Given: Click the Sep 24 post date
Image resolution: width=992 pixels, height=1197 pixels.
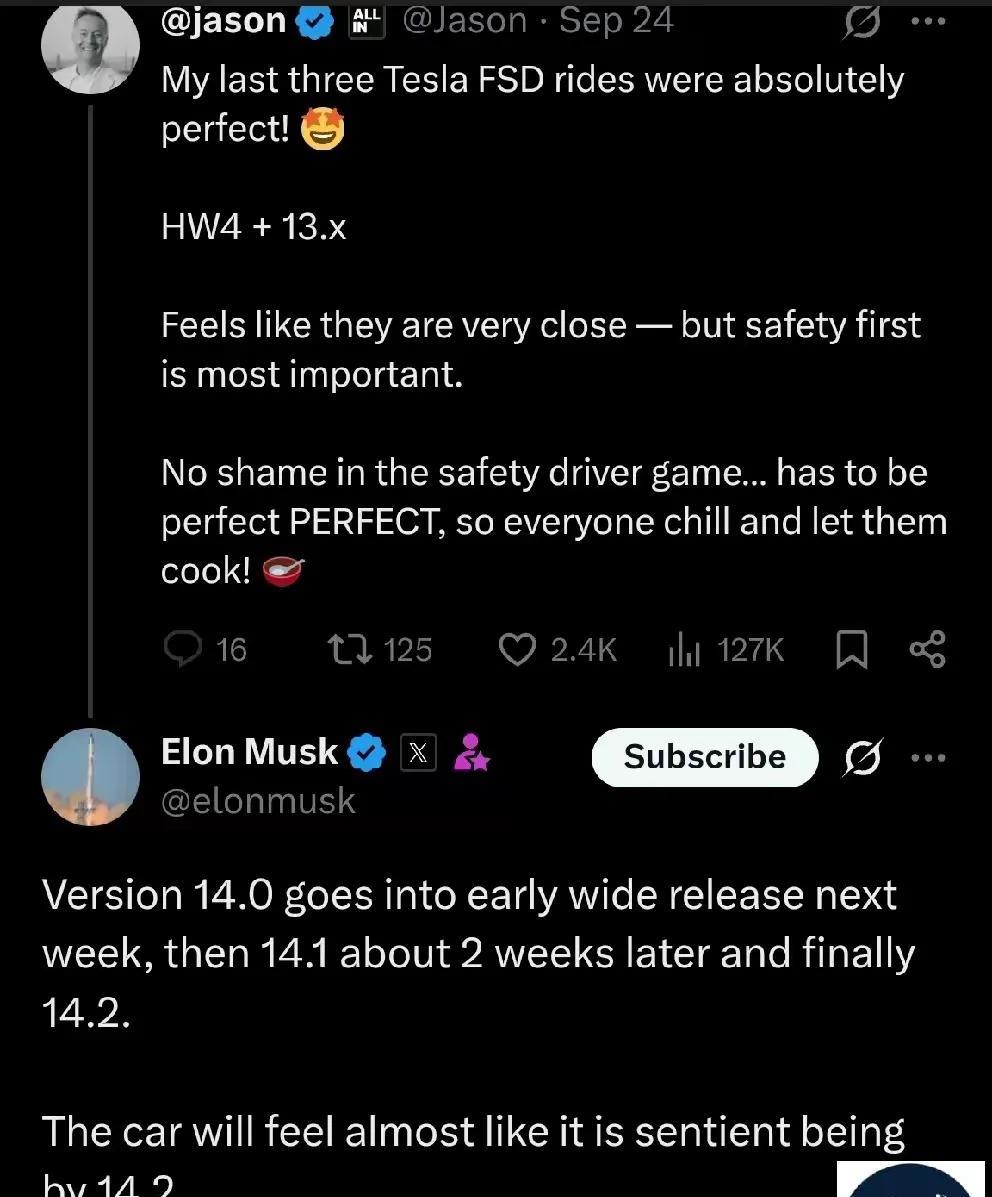Looking at the screenshot, I should click(x=616, y=20).
